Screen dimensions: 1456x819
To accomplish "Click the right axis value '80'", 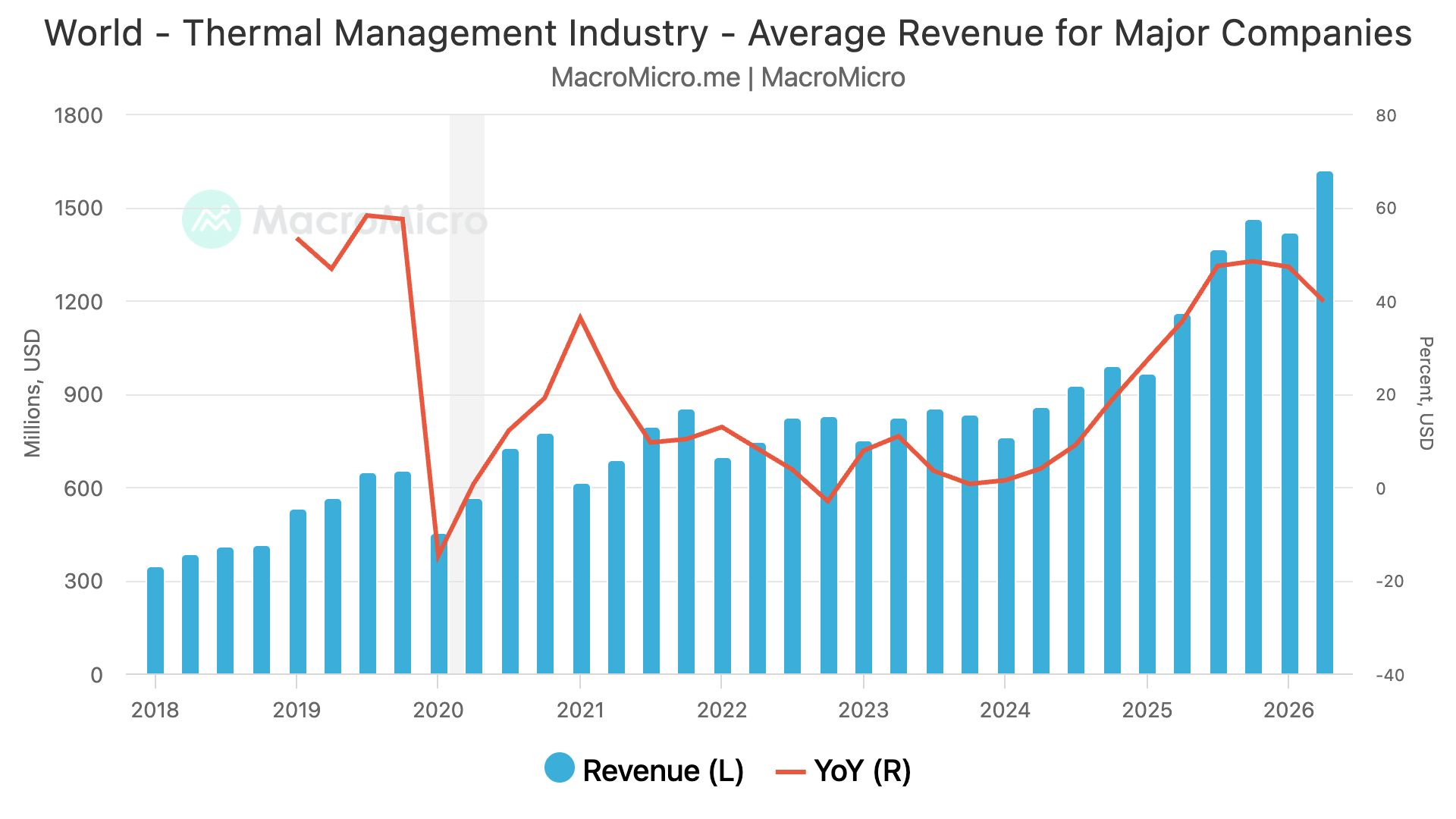I will pyautogui.click(x=1386, y=116).
